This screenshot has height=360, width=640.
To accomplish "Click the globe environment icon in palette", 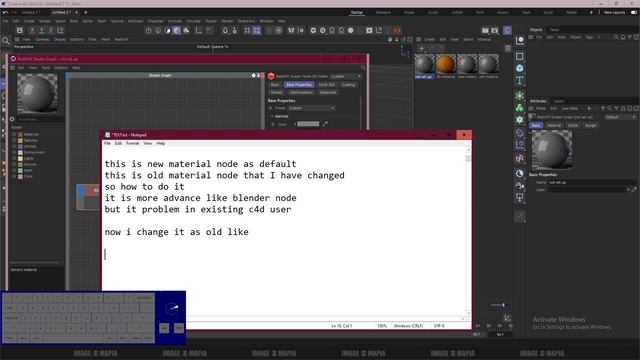I will coord(520,173).
